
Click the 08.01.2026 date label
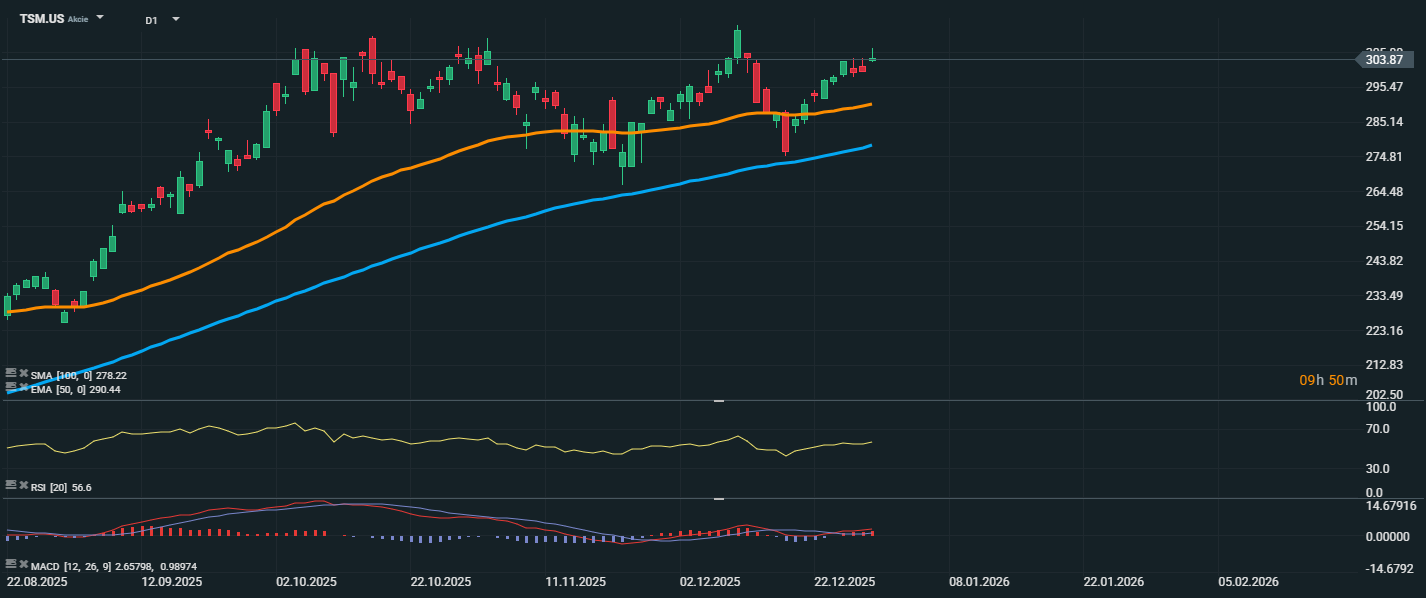[x=980, y=581]
